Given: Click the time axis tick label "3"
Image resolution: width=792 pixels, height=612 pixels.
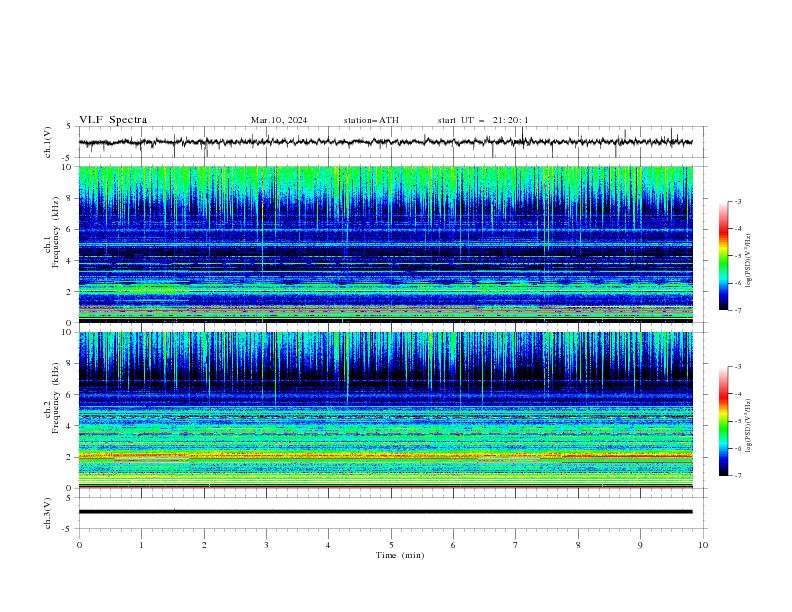Looking at the screenshot, I should [266, 545].
